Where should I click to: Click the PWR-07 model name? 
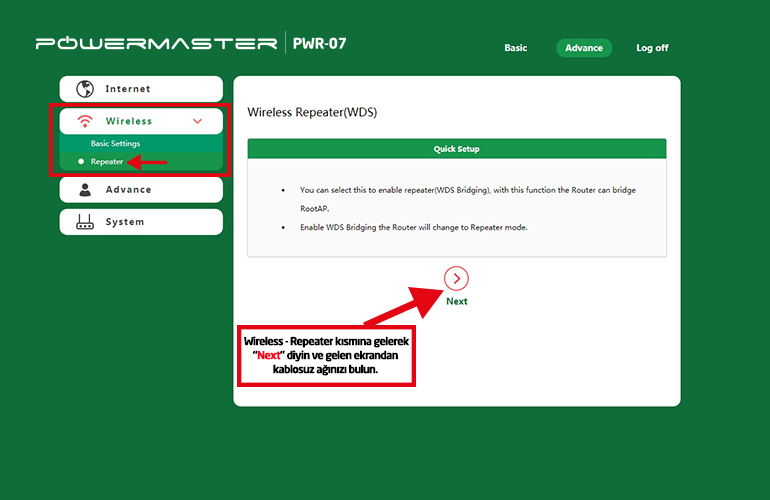coord(320,44)
